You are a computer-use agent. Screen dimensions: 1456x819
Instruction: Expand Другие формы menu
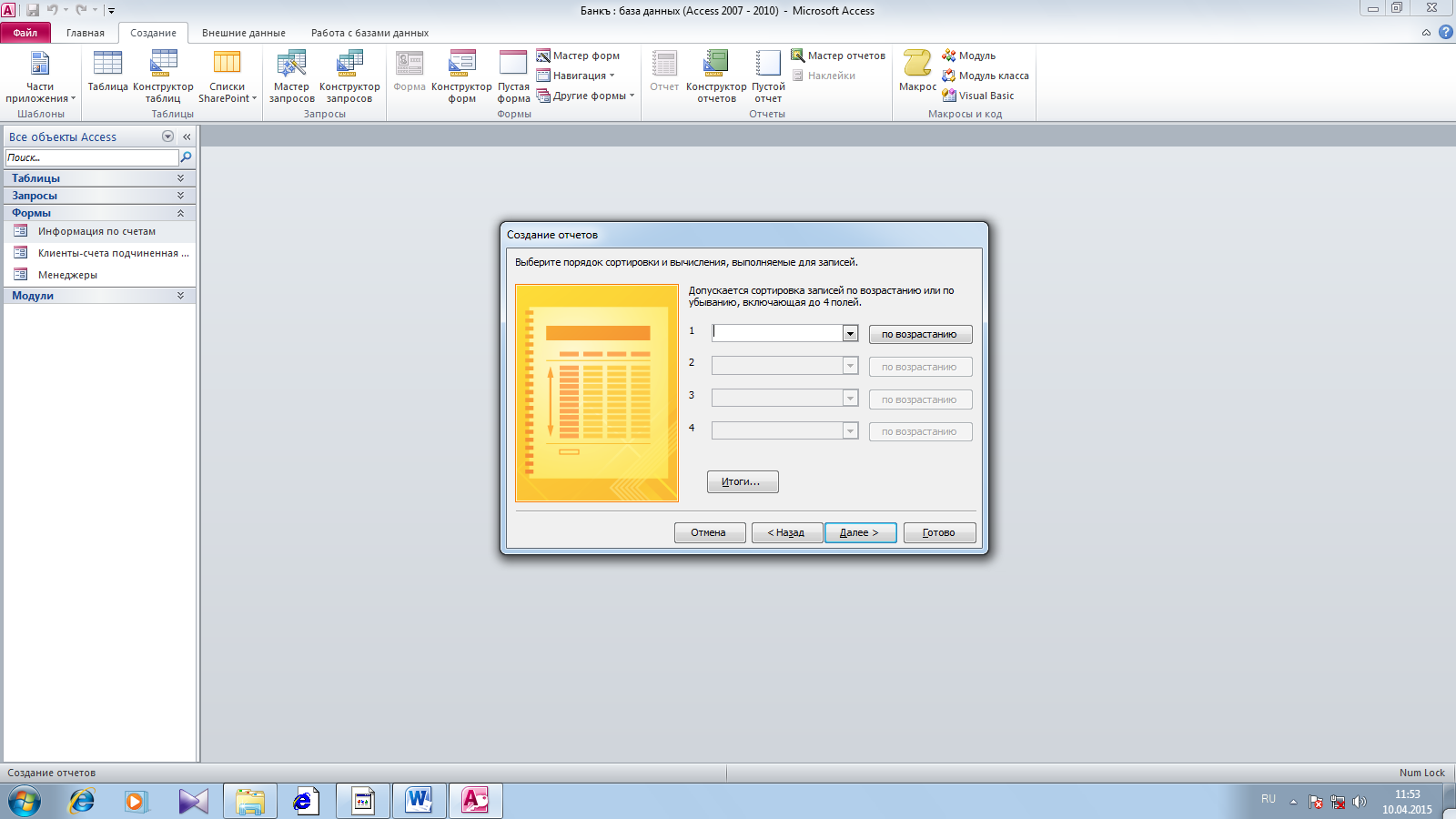pyautogui.click(x=585, y=96)
